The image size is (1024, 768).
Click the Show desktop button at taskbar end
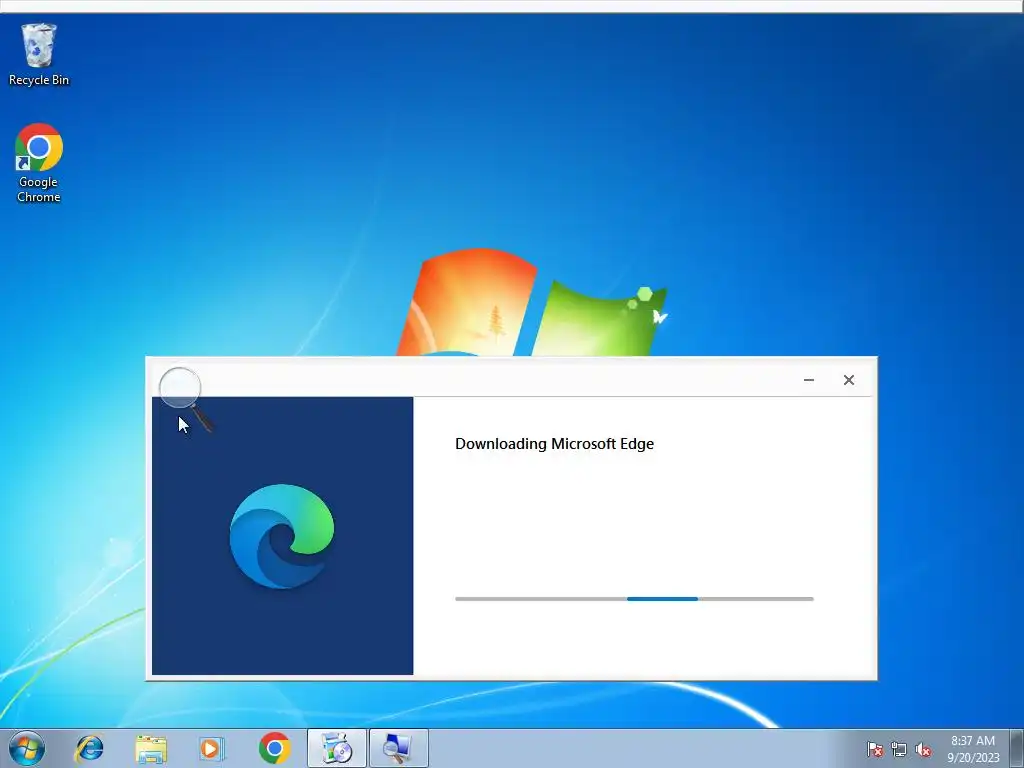tap(1016, 748)
